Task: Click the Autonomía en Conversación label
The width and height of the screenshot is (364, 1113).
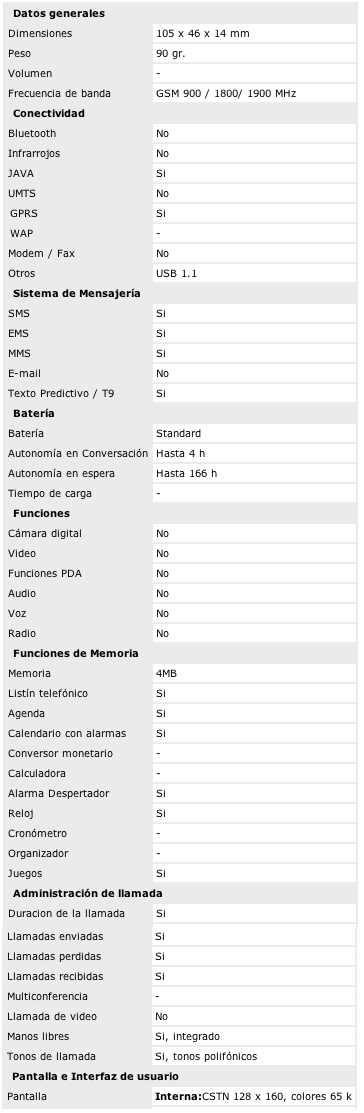Action: tap(79, 454)
